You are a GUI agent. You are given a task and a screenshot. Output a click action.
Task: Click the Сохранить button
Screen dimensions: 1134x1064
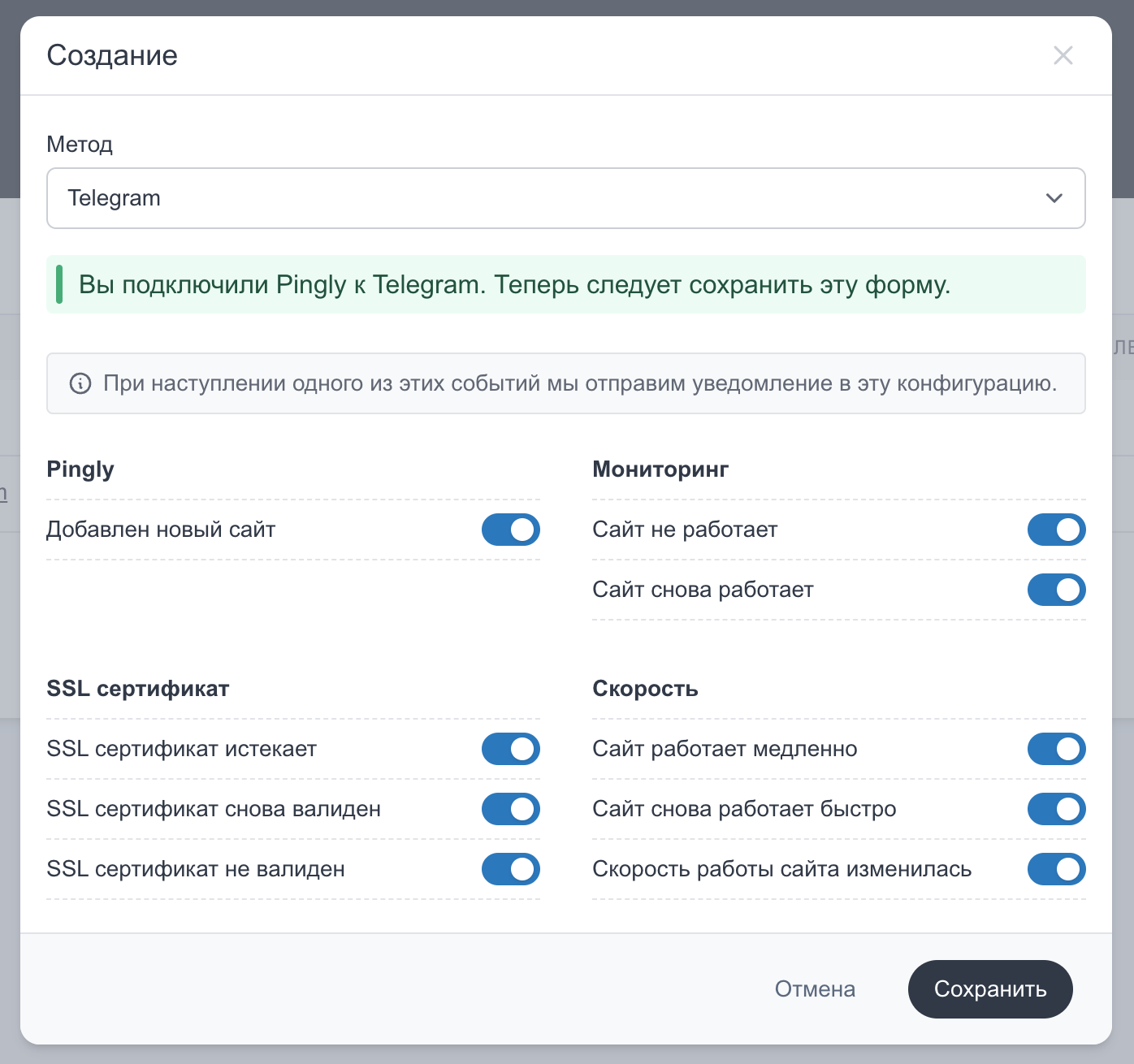990,989
